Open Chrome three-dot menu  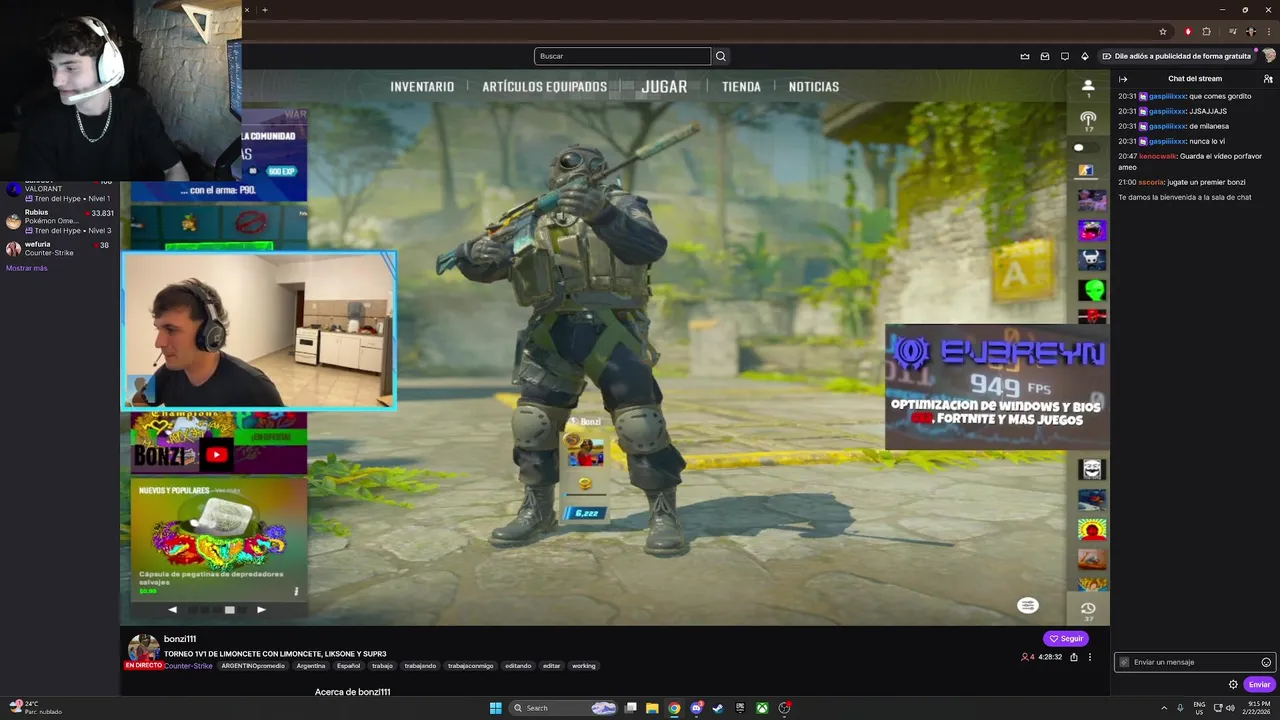tap(1269, 32)
